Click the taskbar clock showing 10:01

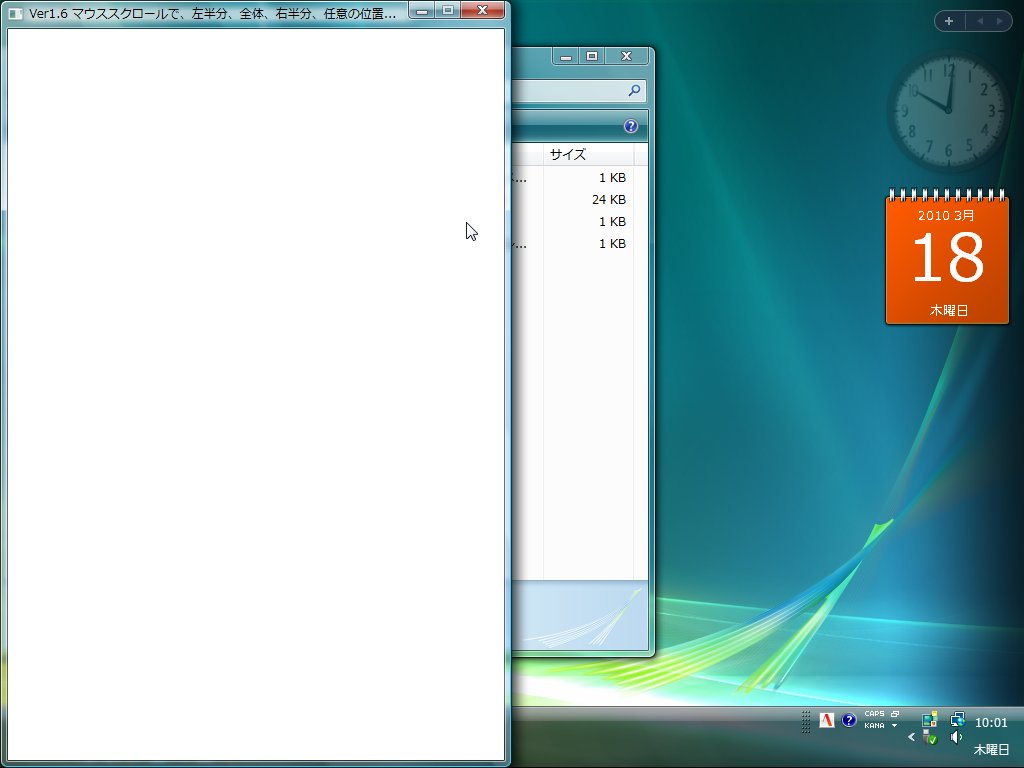[x=991, y=723]
